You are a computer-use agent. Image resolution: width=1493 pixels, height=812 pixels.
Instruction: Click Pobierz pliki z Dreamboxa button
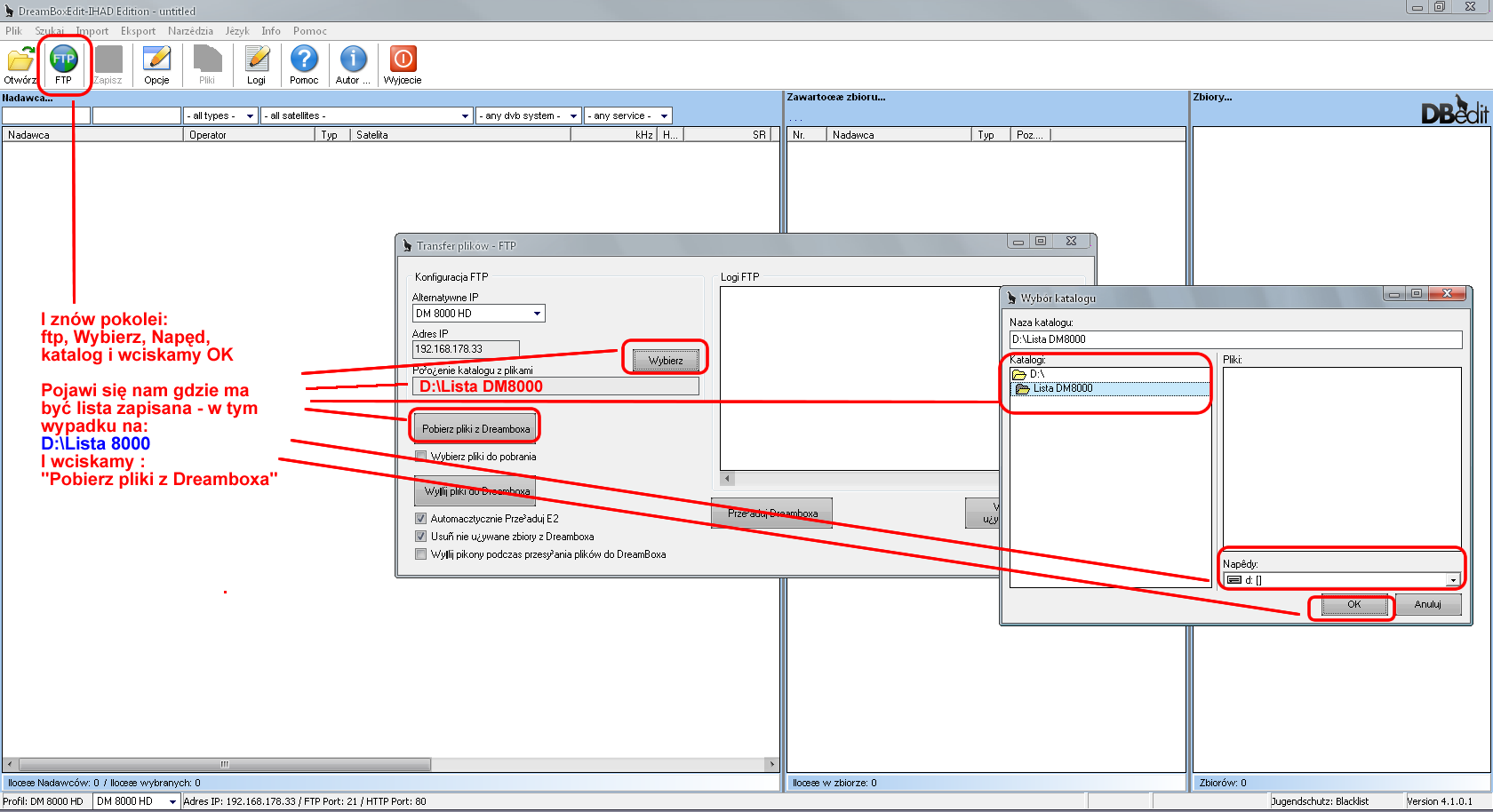(475, 428)
